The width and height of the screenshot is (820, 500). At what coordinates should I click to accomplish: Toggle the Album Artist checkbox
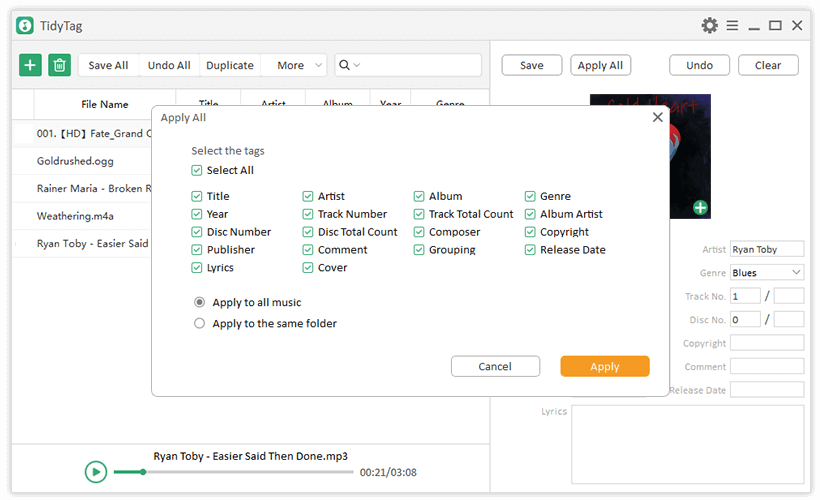coord(530,214)
